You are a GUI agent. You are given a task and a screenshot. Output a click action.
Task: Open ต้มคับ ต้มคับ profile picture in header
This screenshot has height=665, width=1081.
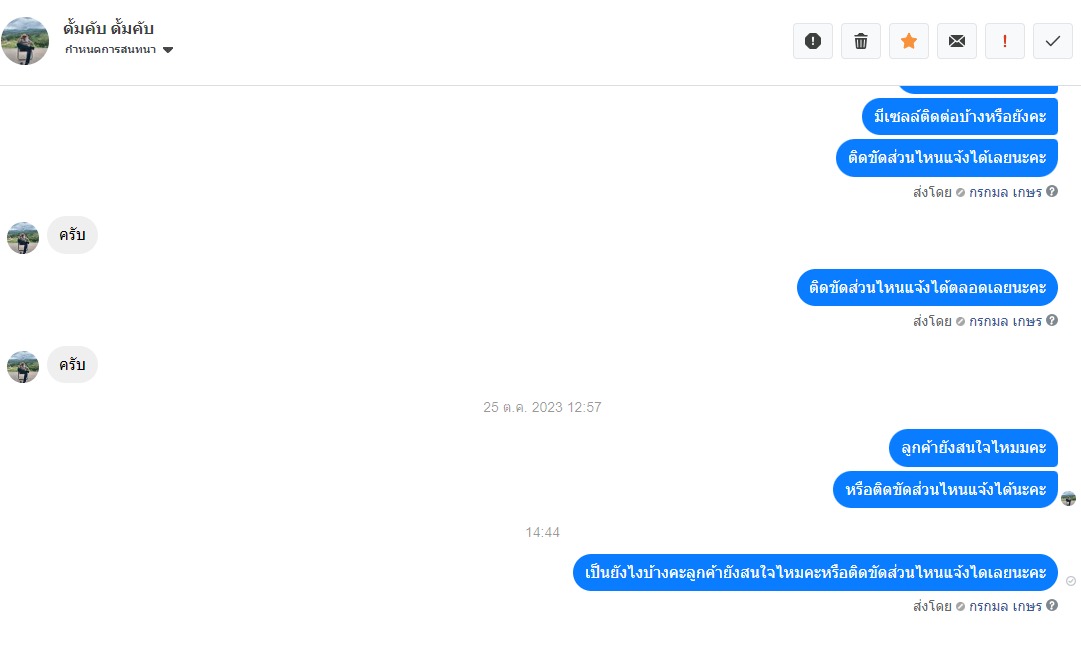[26, 41]
